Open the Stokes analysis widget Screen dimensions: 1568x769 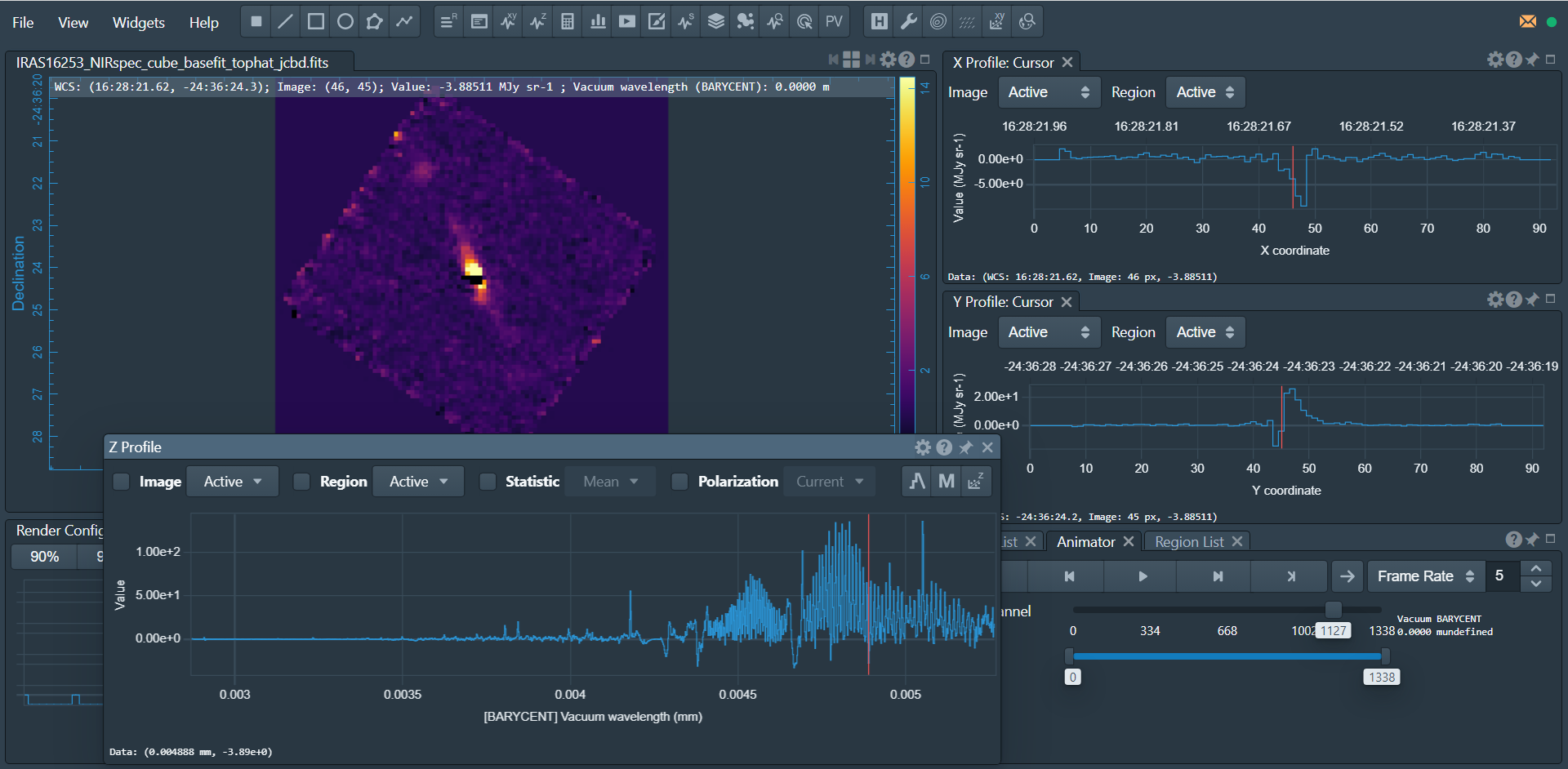[x=686, y=22]
